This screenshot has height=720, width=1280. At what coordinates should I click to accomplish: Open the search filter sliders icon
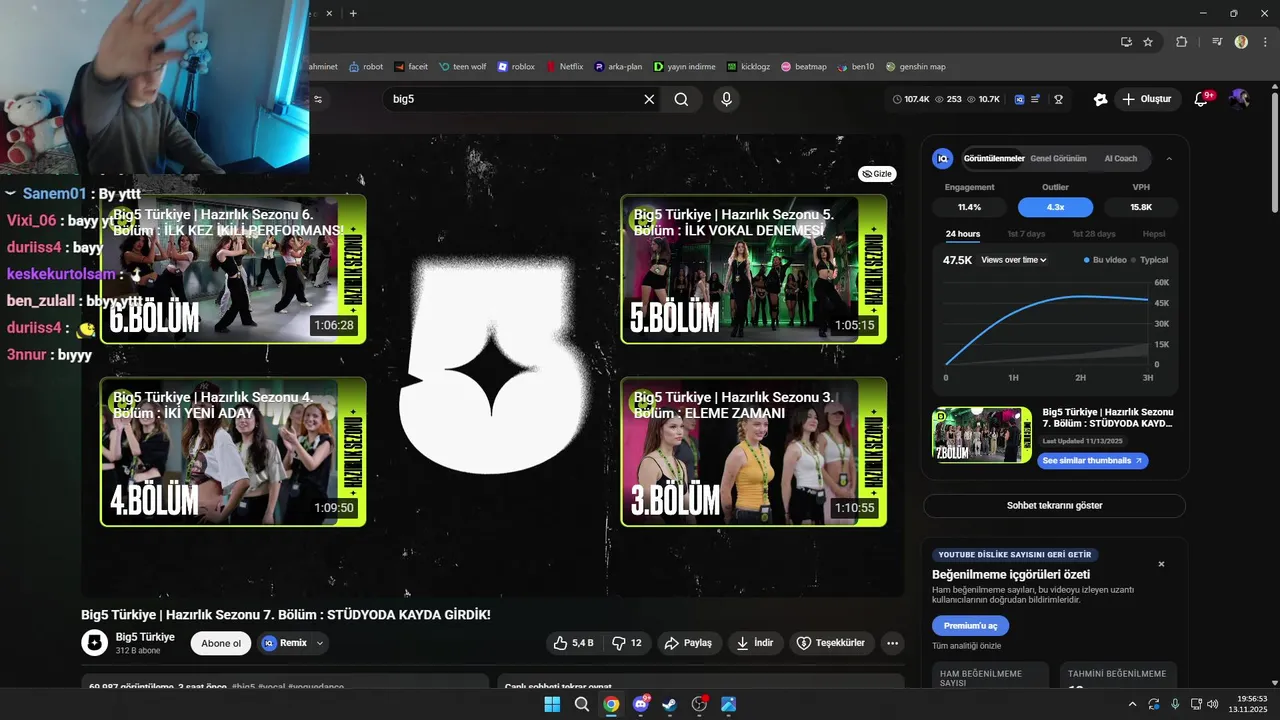coord(318,99)
